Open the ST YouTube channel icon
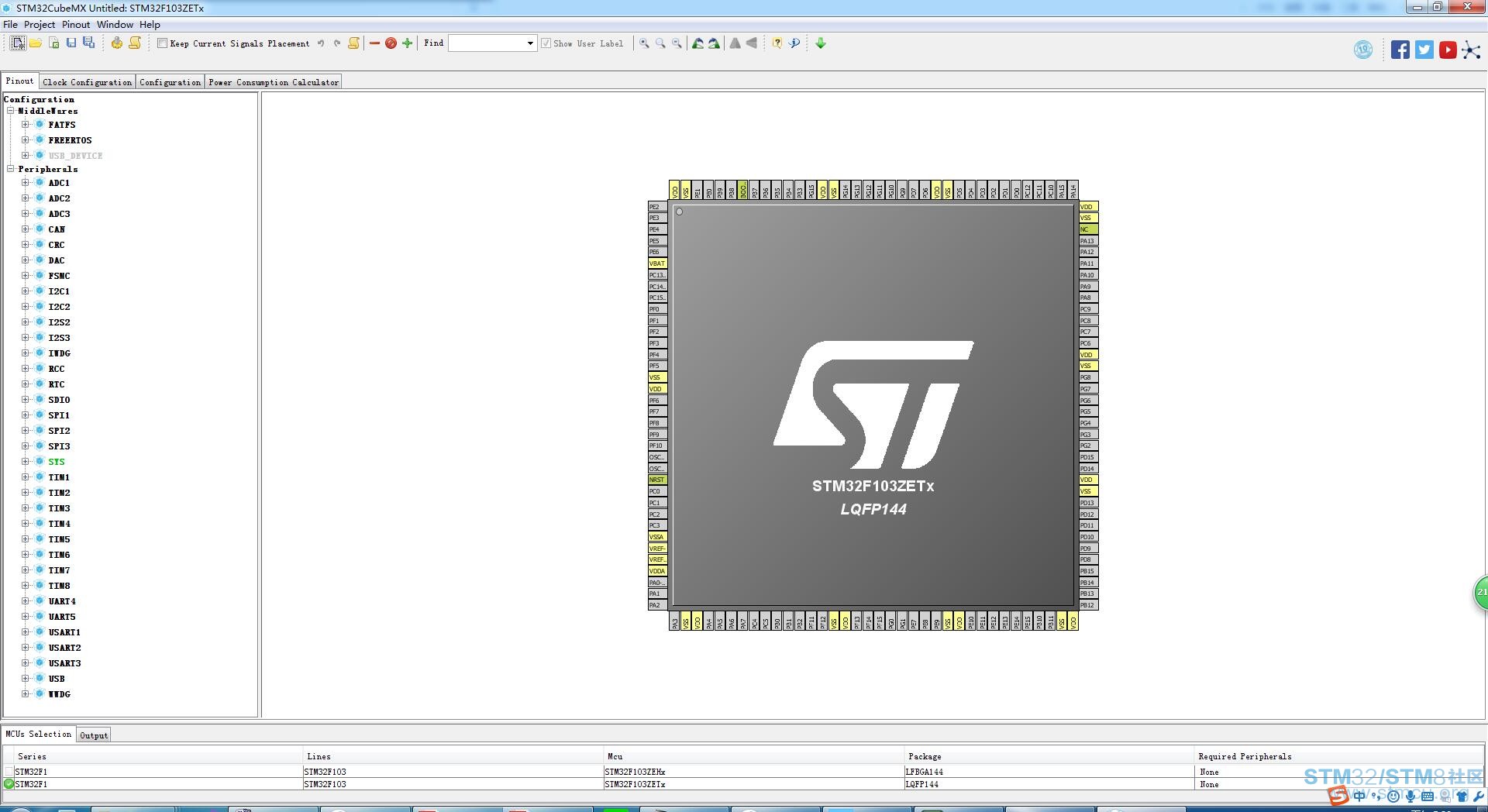The width and height of the screenshot is (1488, 812). click(x=1448, y=50)
